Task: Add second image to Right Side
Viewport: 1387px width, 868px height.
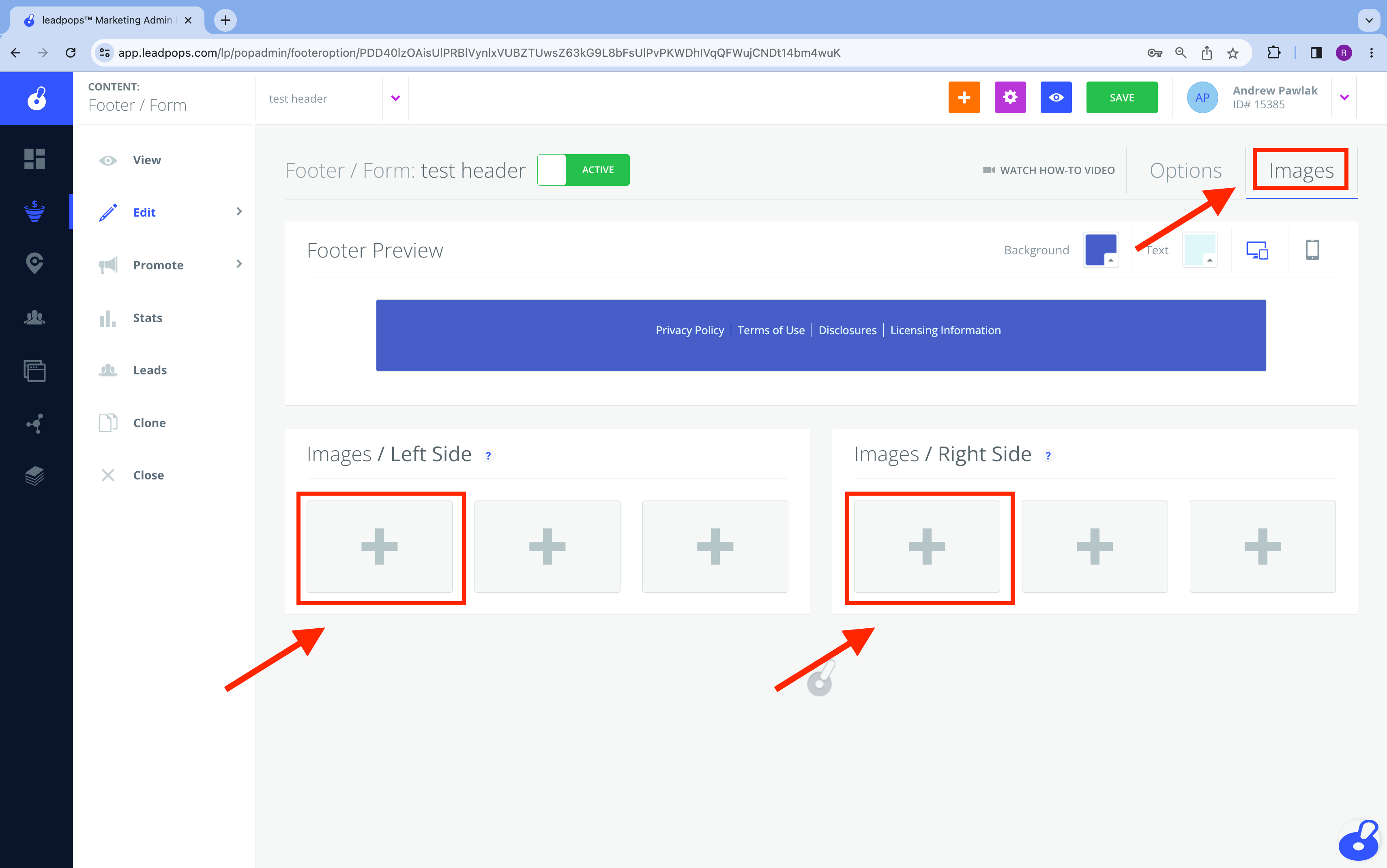Action: click(1094, 546)
